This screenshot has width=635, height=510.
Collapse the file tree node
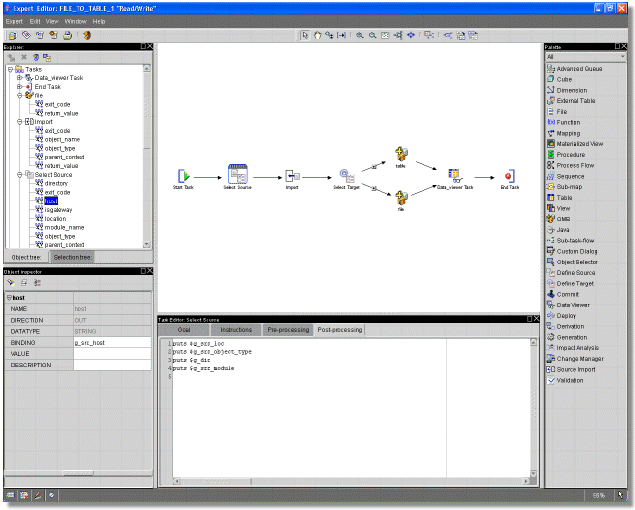point(19,96)
